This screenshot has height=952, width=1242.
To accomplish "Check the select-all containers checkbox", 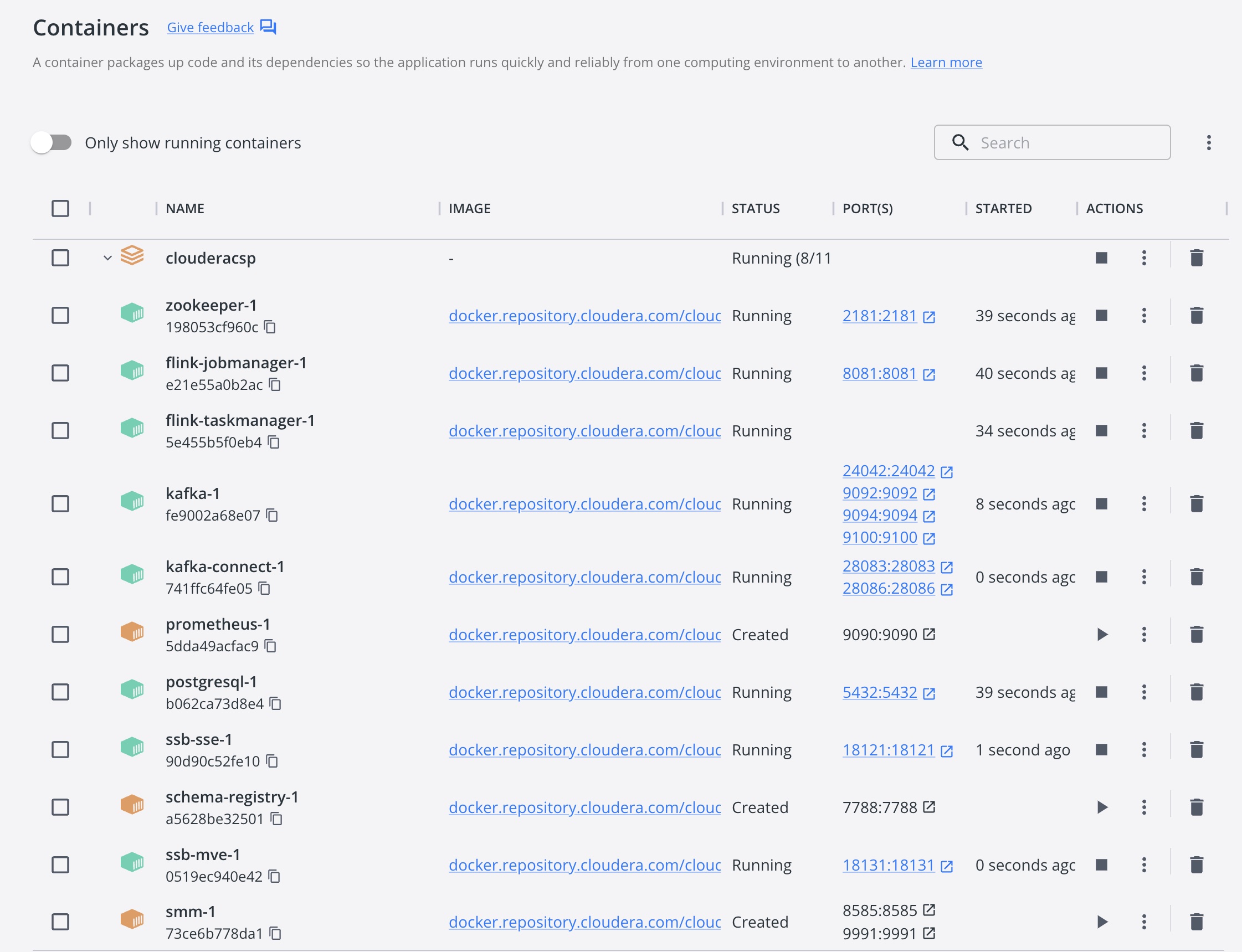I will tap(60, 209).
